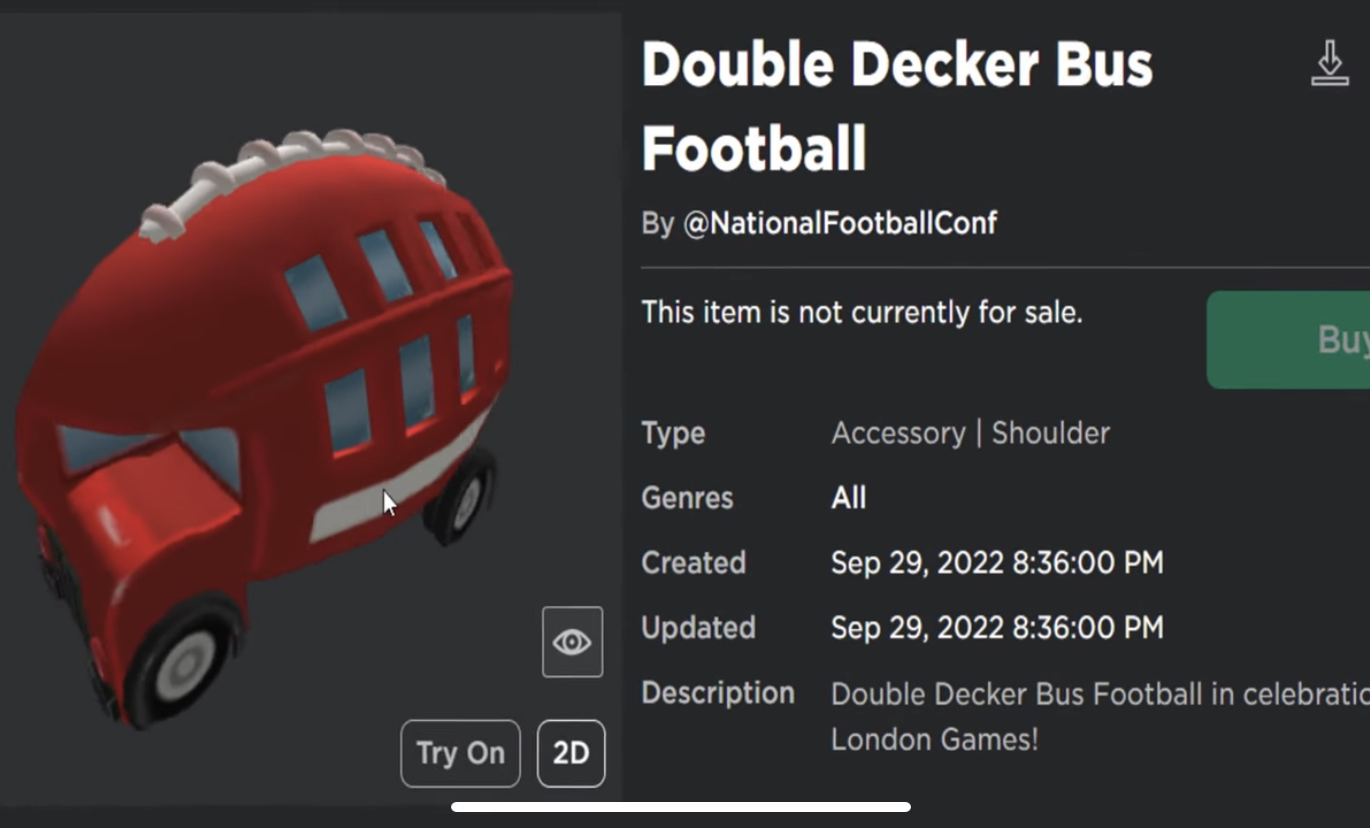Image resolution: width=1370 pixels, height=828 pixels.
Task: Click the Try On button
Action: pyautogui.click(x=460, y=753)
